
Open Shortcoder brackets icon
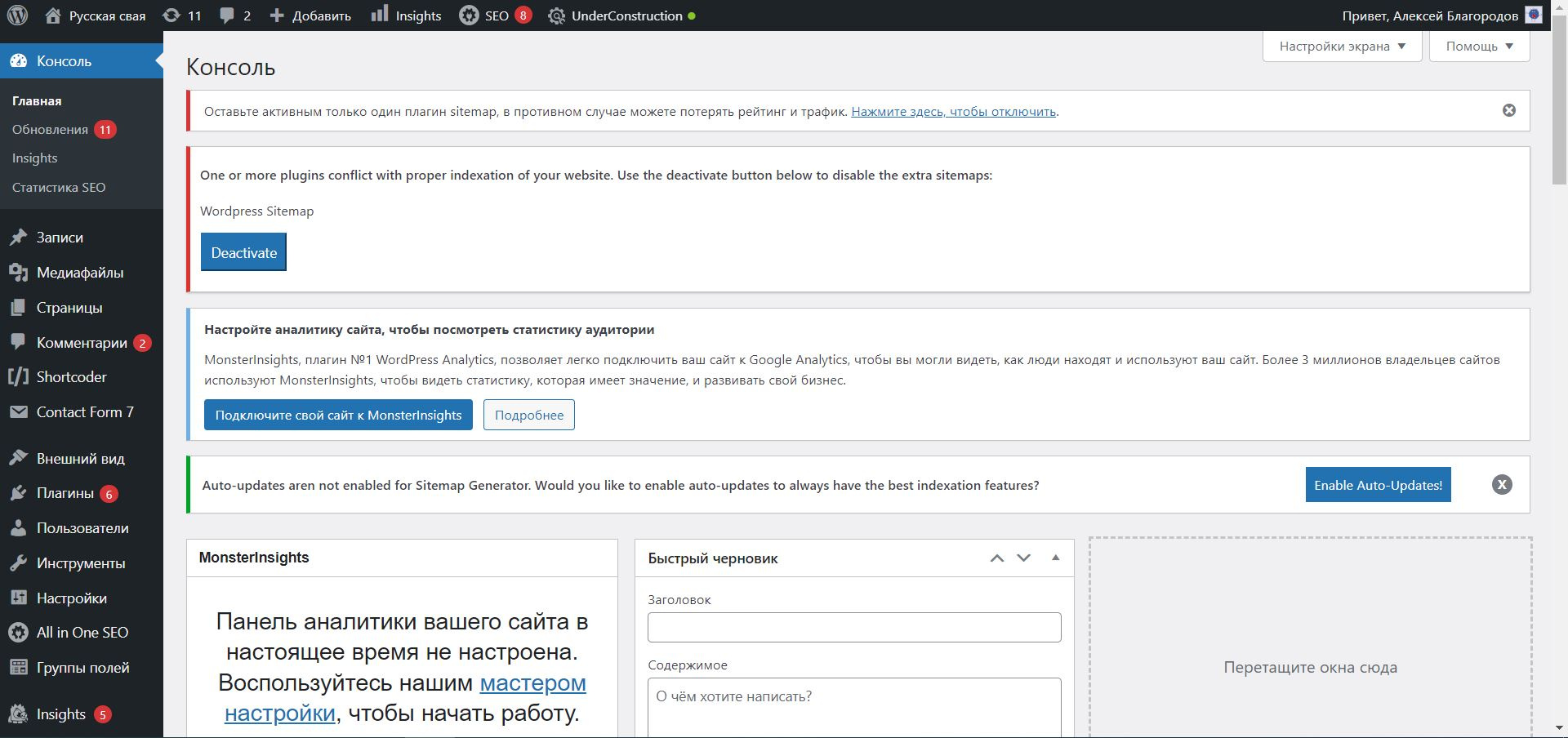click(x=18, y=377)
